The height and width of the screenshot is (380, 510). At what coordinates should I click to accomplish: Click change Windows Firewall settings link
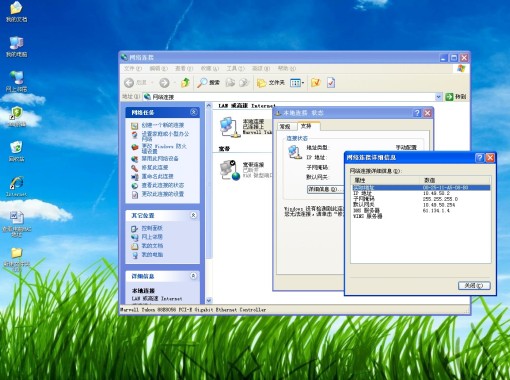(164, 149)
